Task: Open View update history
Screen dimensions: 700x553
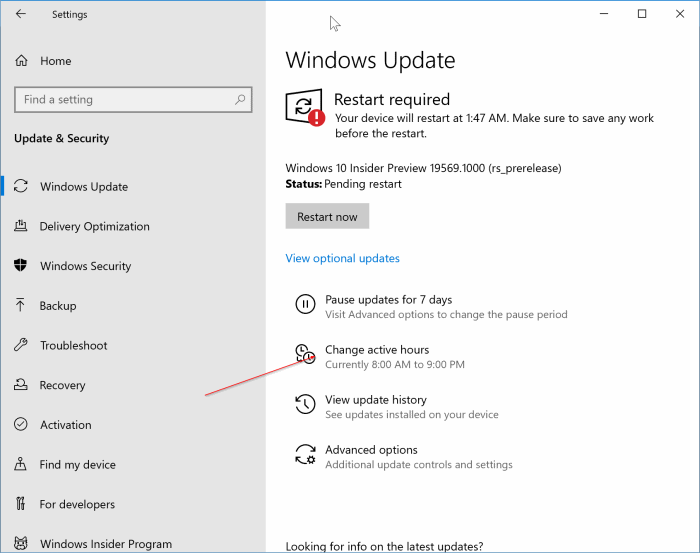Action: [x=376, y=399]
